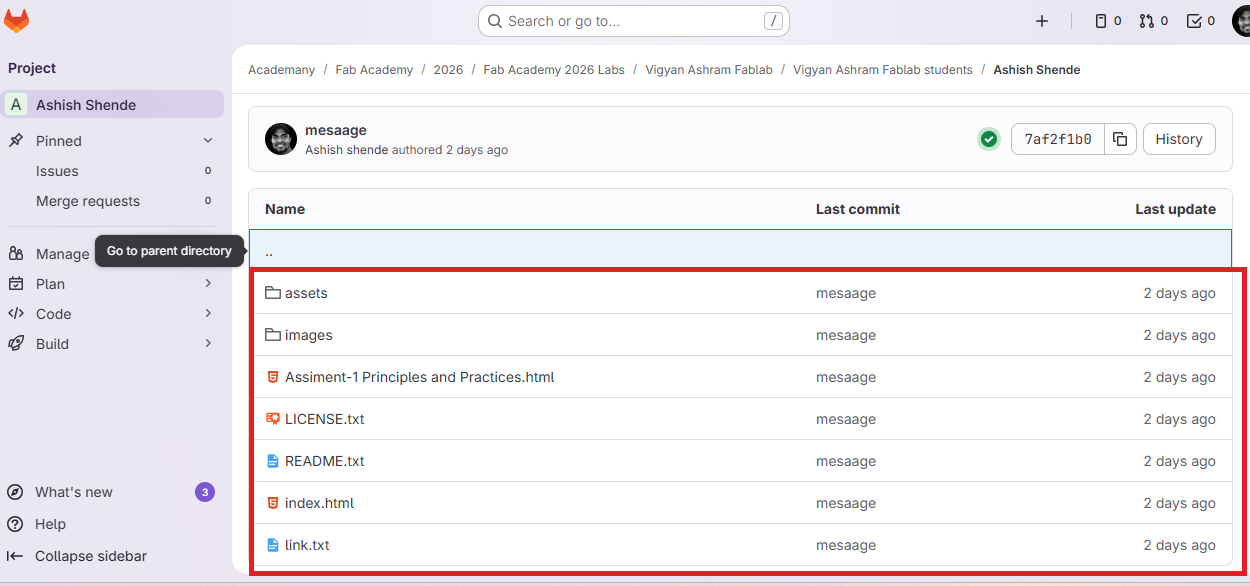Copy the commit SHA to clipboard
The height and width of the screenshot is (586, 1250).
coord(1120,139)
